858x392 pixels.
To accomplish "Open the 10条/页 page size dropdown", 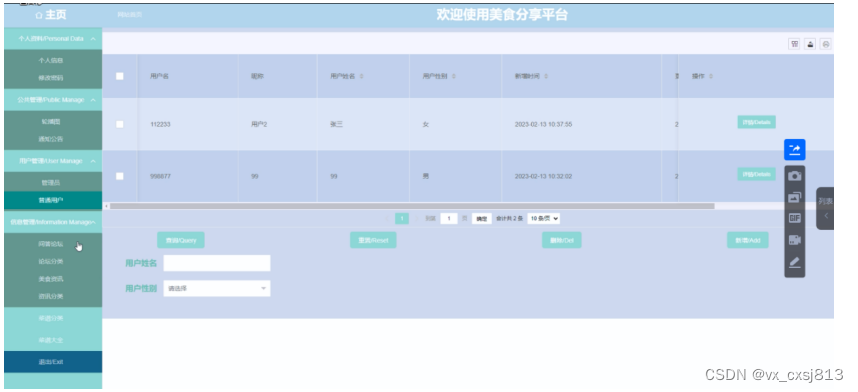I will point(543,218).
